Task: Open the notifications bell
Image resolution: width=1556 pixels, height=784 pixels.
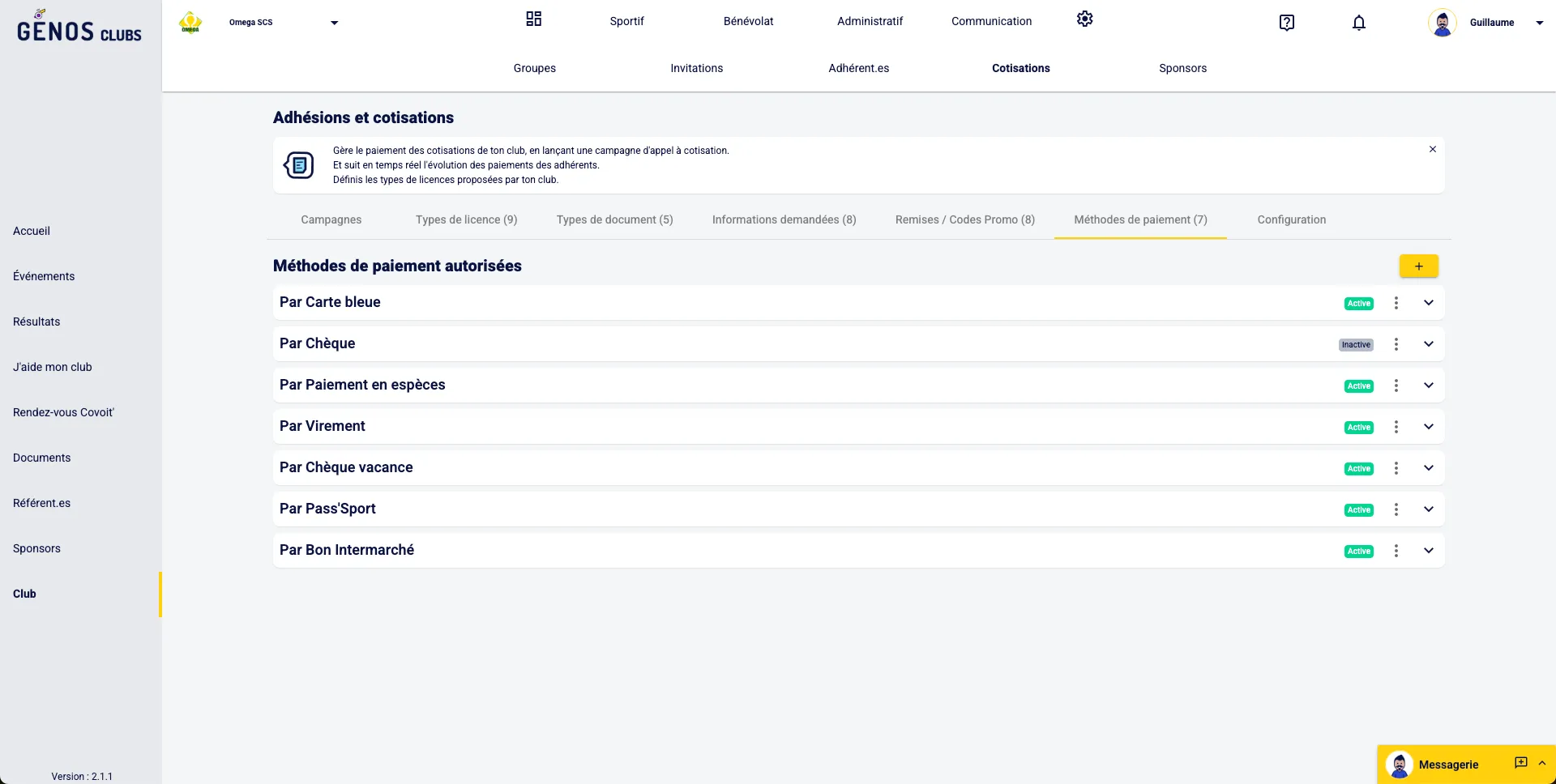Action: [1359, 23]
